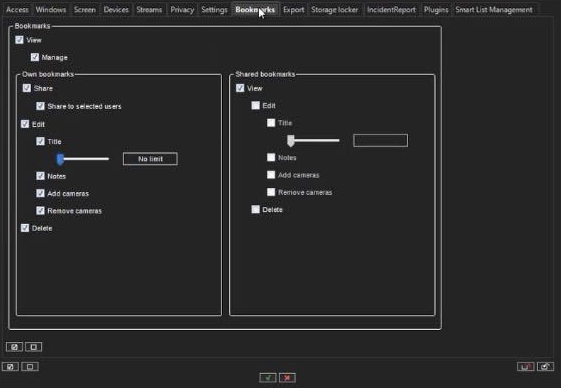561x388 pixels.
Task: Check Notes under Shared bookmarks
Action: pos(271,157)
